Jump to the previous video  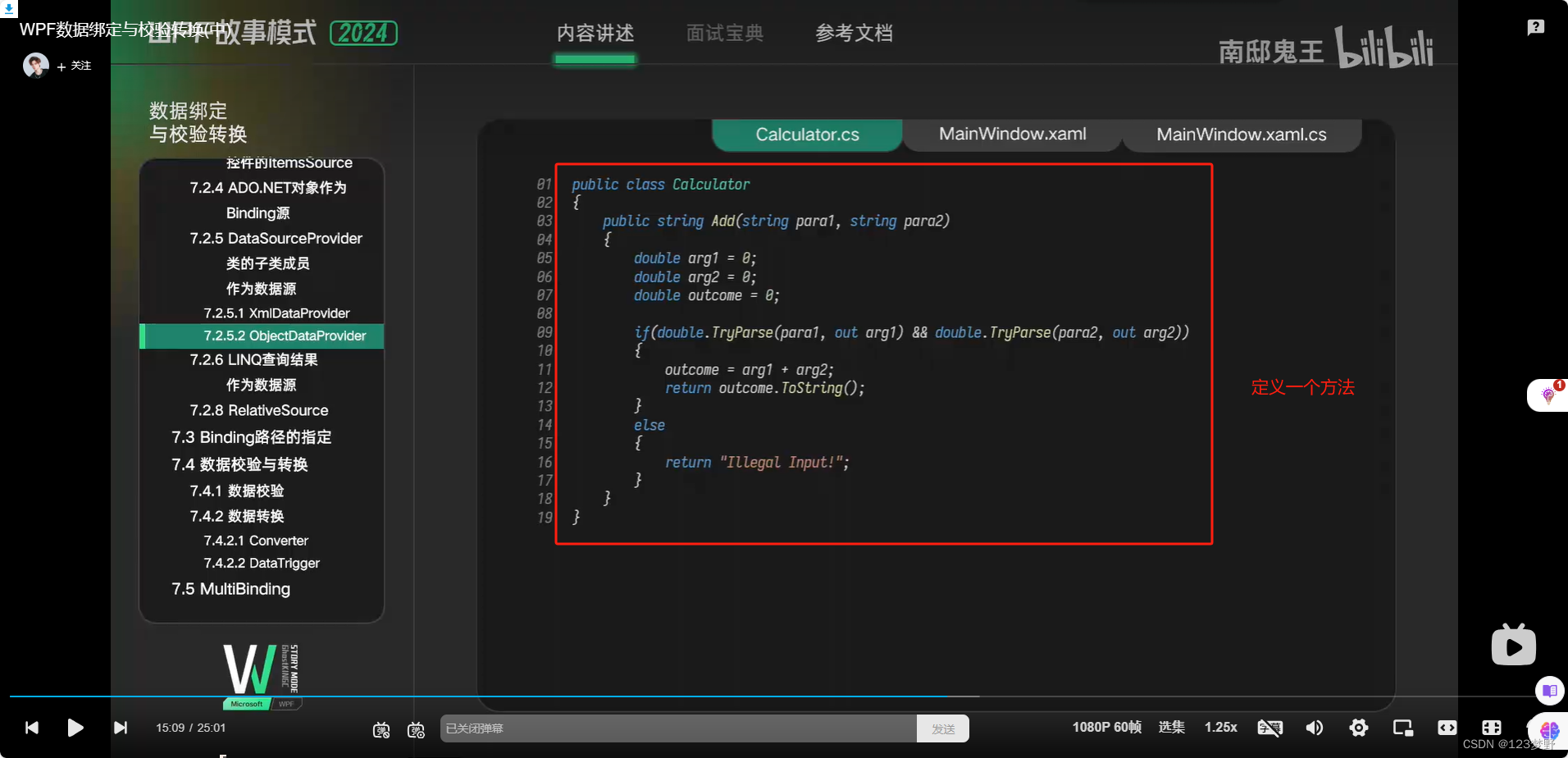pos(32,728)
